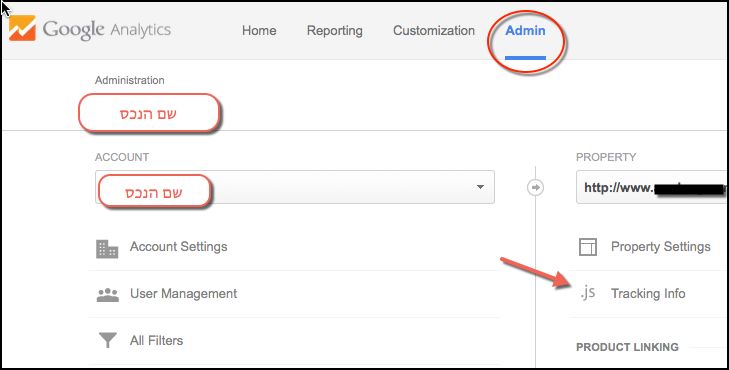The image size is (729, 370).
Task: Click the PROPERTY column label
Action: (606, 157)
